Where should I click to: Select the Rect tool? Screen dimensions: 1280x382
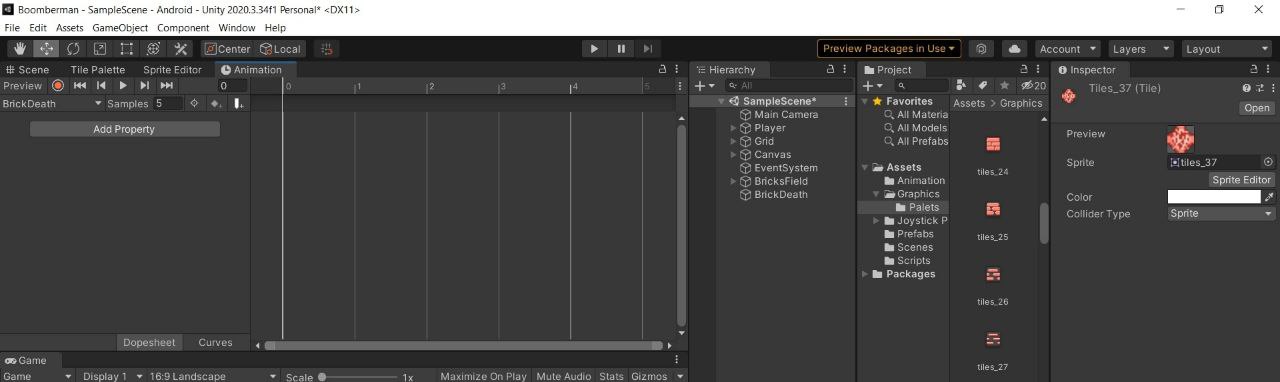pos(127,49)
